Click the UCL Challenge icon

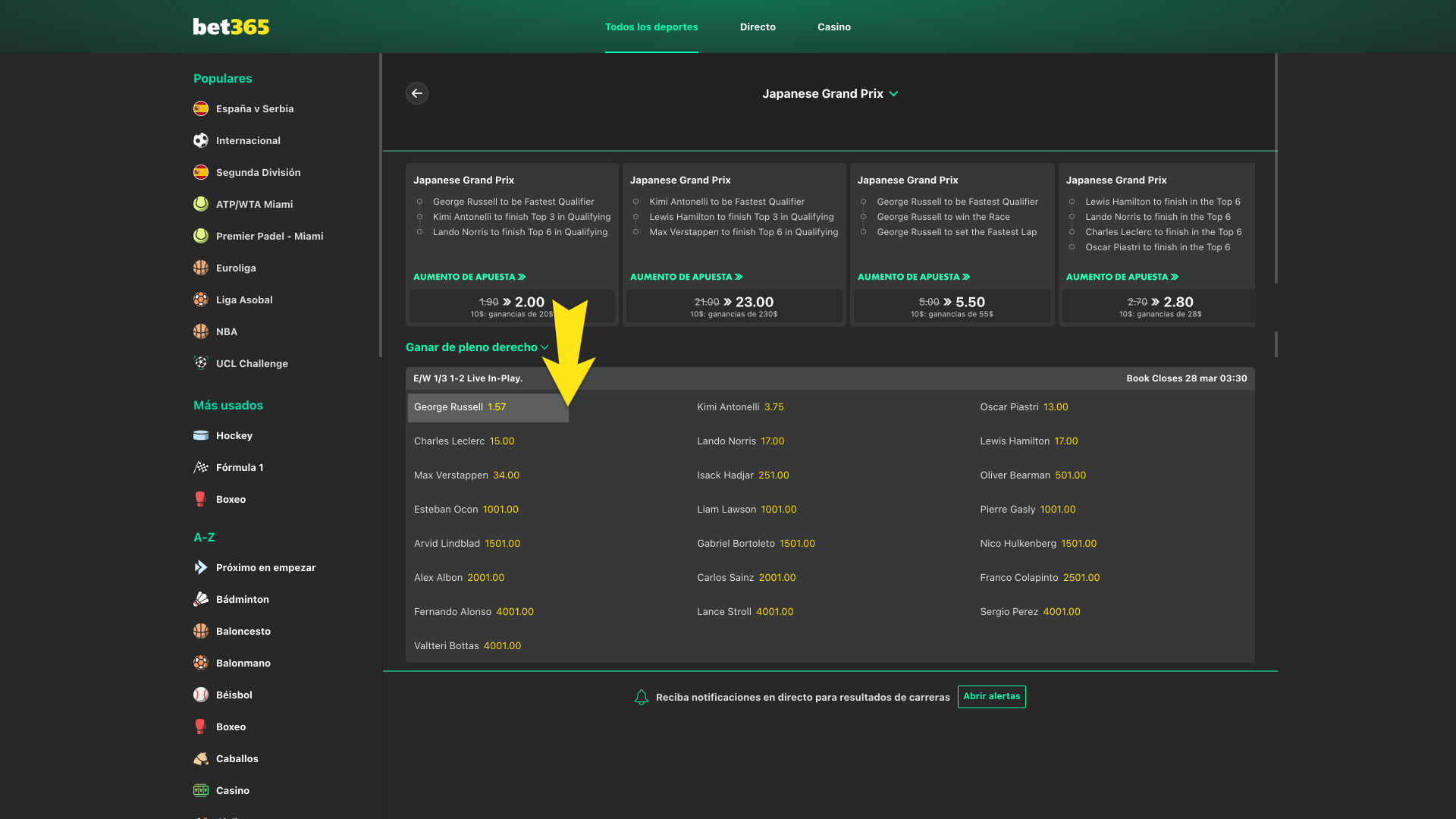point(201,363)
